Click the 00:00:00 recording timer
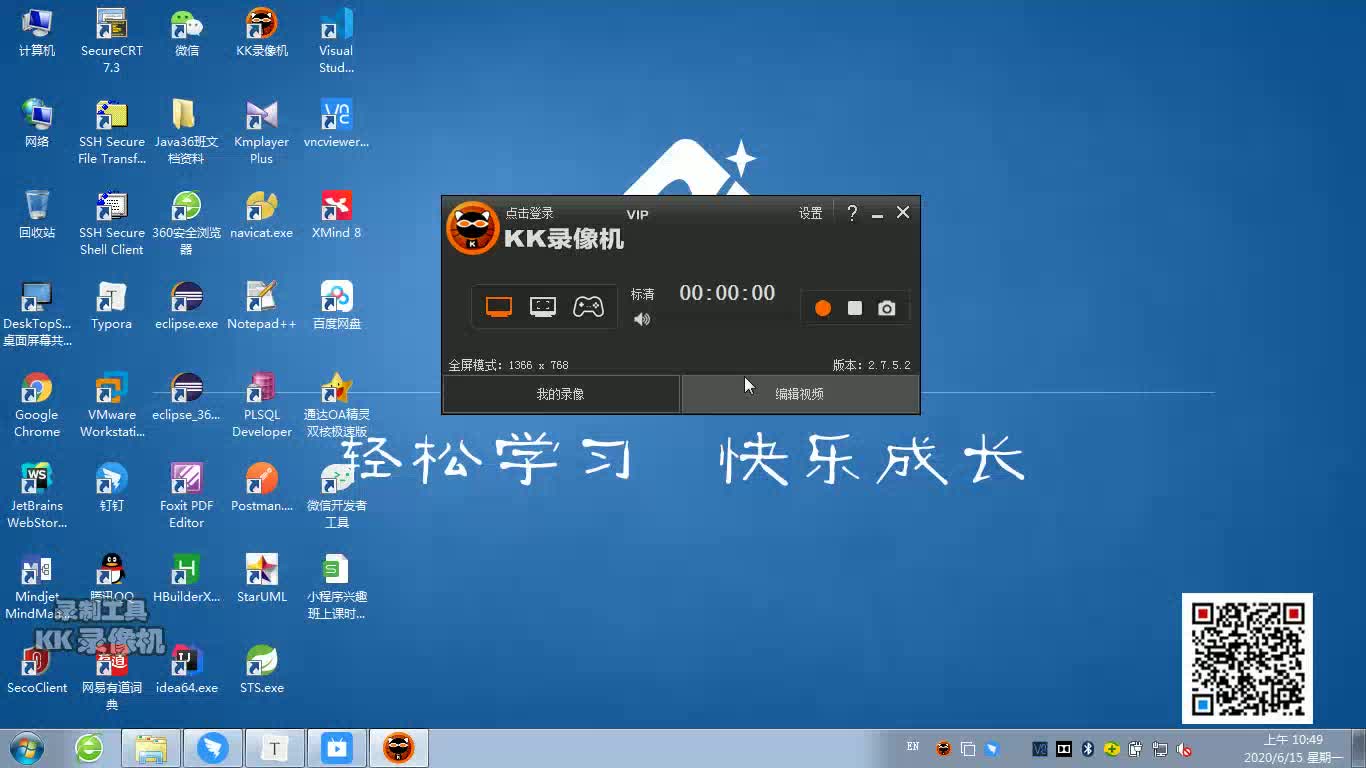 [x=727, y=293]
